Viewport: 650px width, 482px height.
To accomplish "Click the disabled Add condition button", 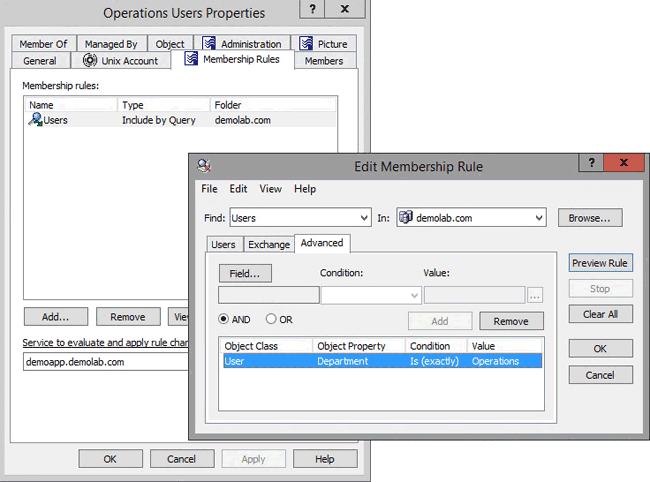I will point(440,321).
